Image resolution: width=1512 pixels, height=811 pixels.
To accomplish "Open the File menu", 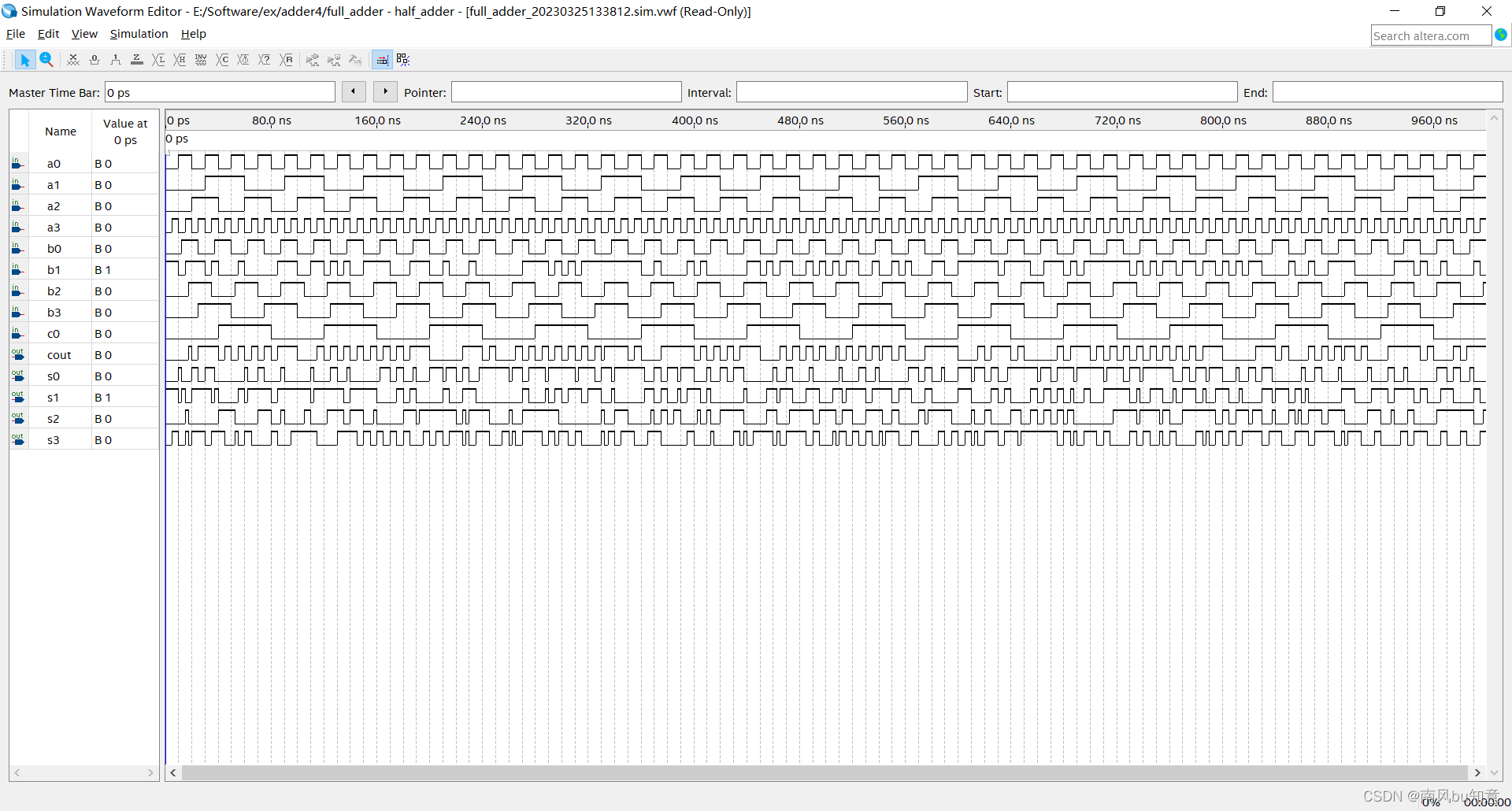I will (x=16, y=34).
